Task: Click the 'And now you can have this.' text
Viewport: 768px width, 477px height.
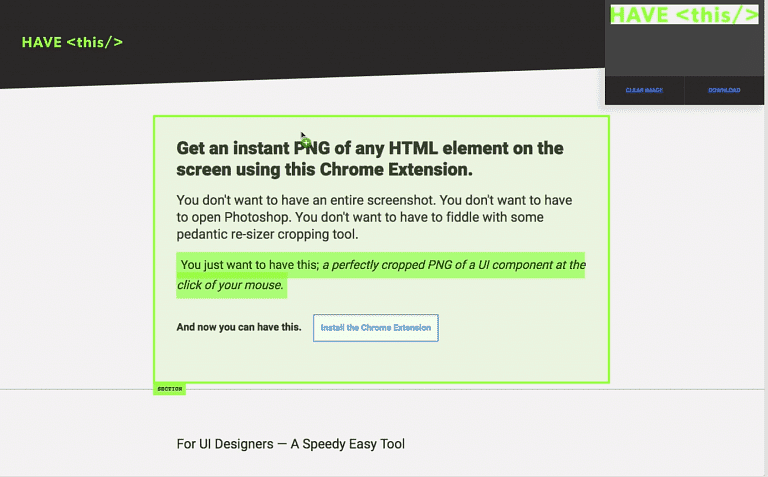Action: (238, 327)
